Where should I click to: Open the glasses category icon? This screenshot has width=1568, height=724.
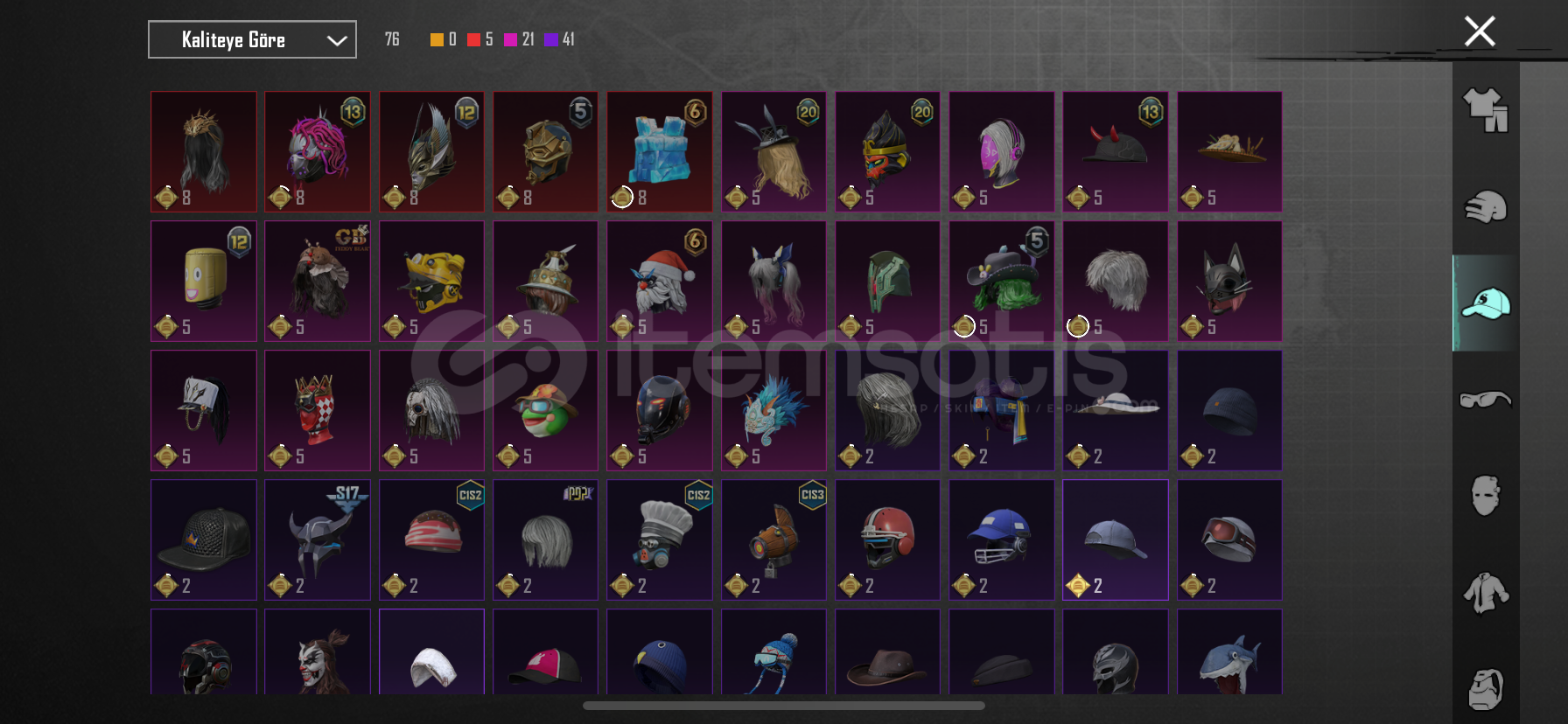tap(1486, 400)
